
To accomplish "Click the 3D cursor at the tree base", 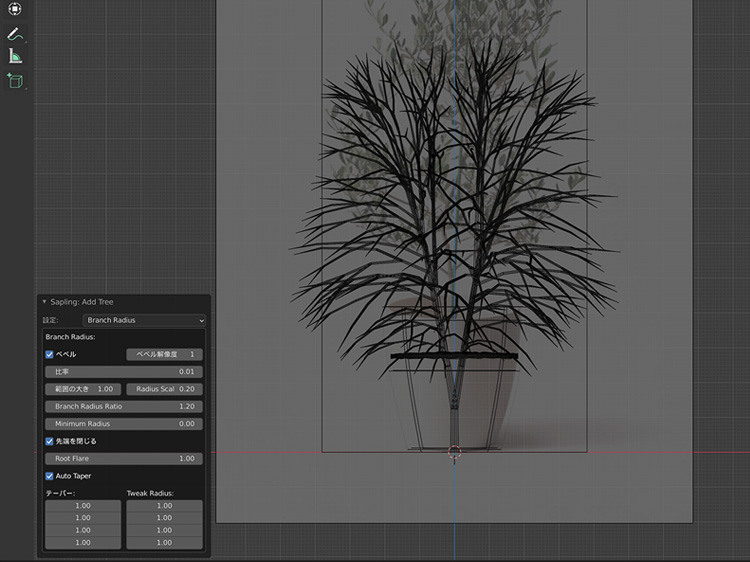I will tap(454, 452).
